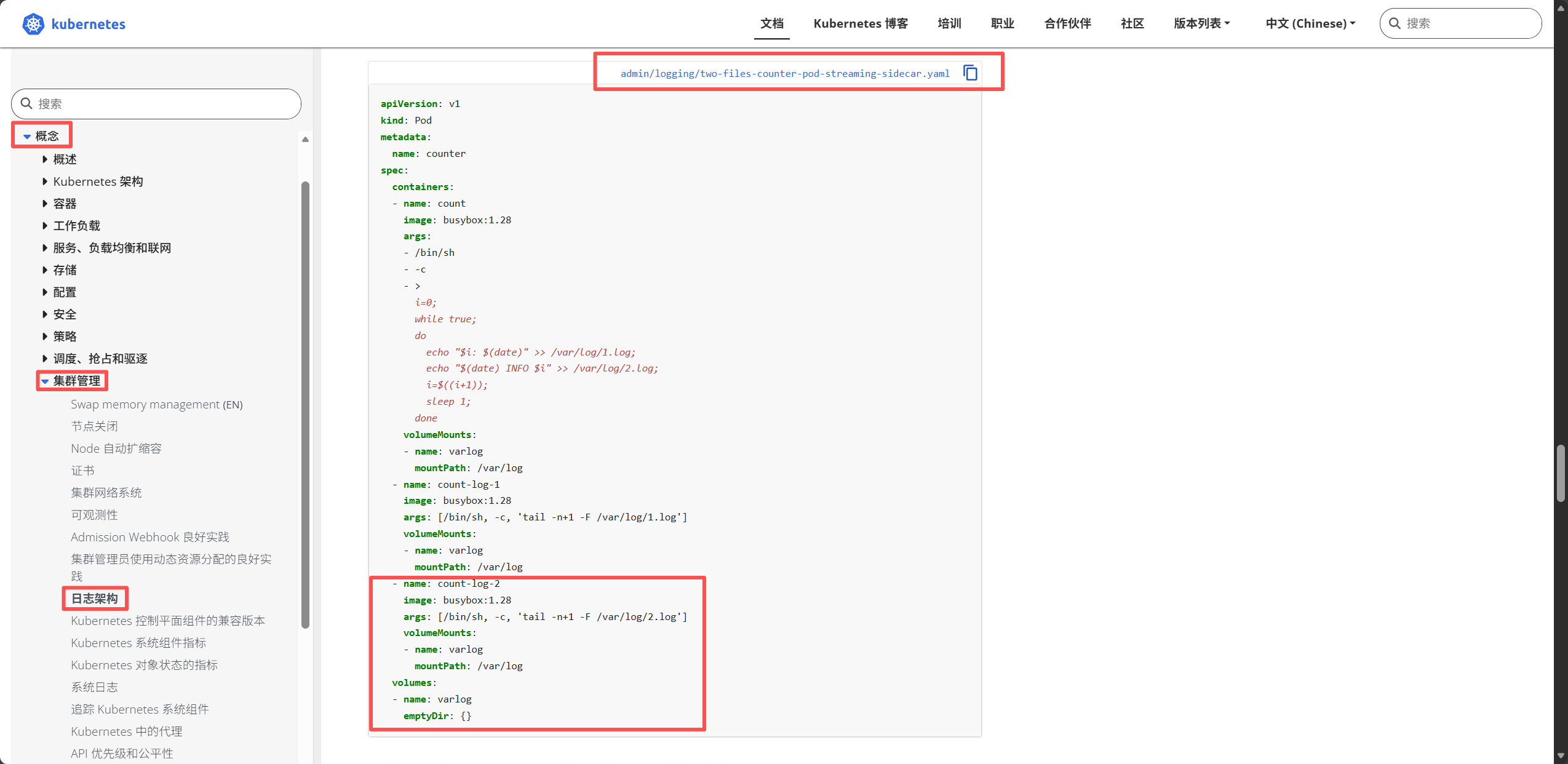Open the kubernetes home text link
Image resolution: width=1568 pixels, height=764 pixels.
89,24
